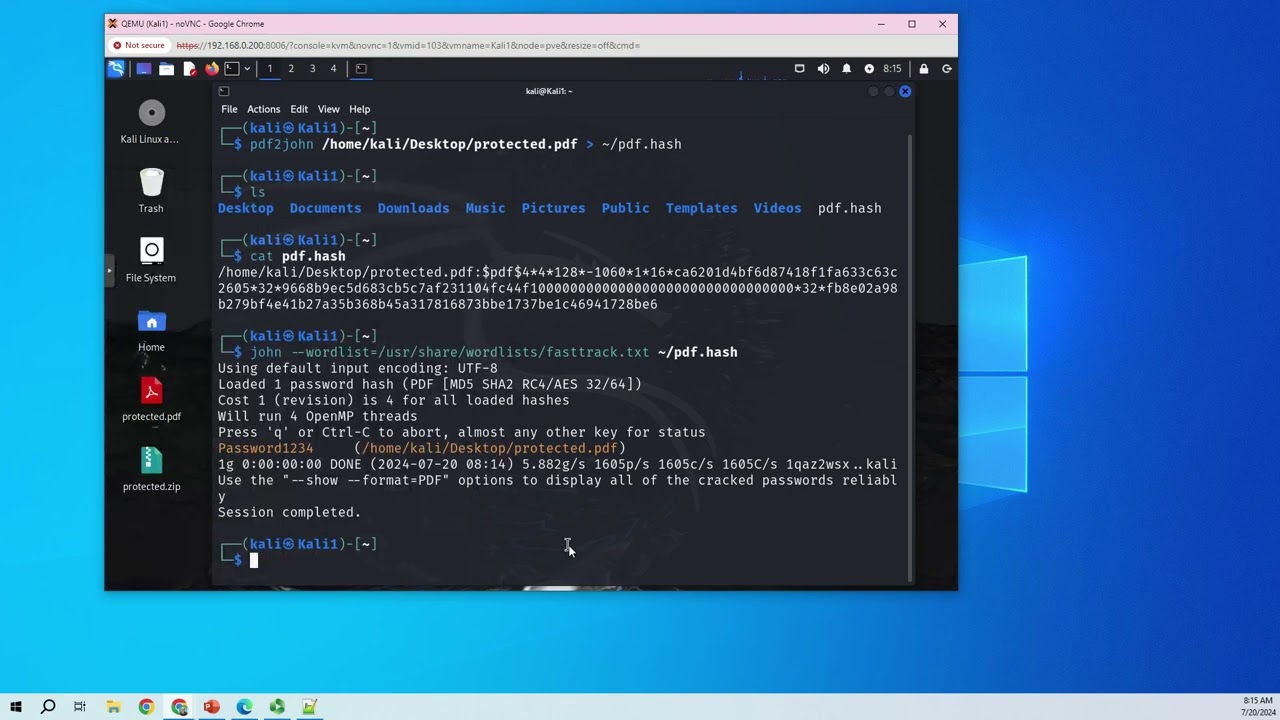Image resolution: width=1280 pixels, height=720 pixels.
Task: Launch Firefox from the Kali panel
Action: pos(211,69)
